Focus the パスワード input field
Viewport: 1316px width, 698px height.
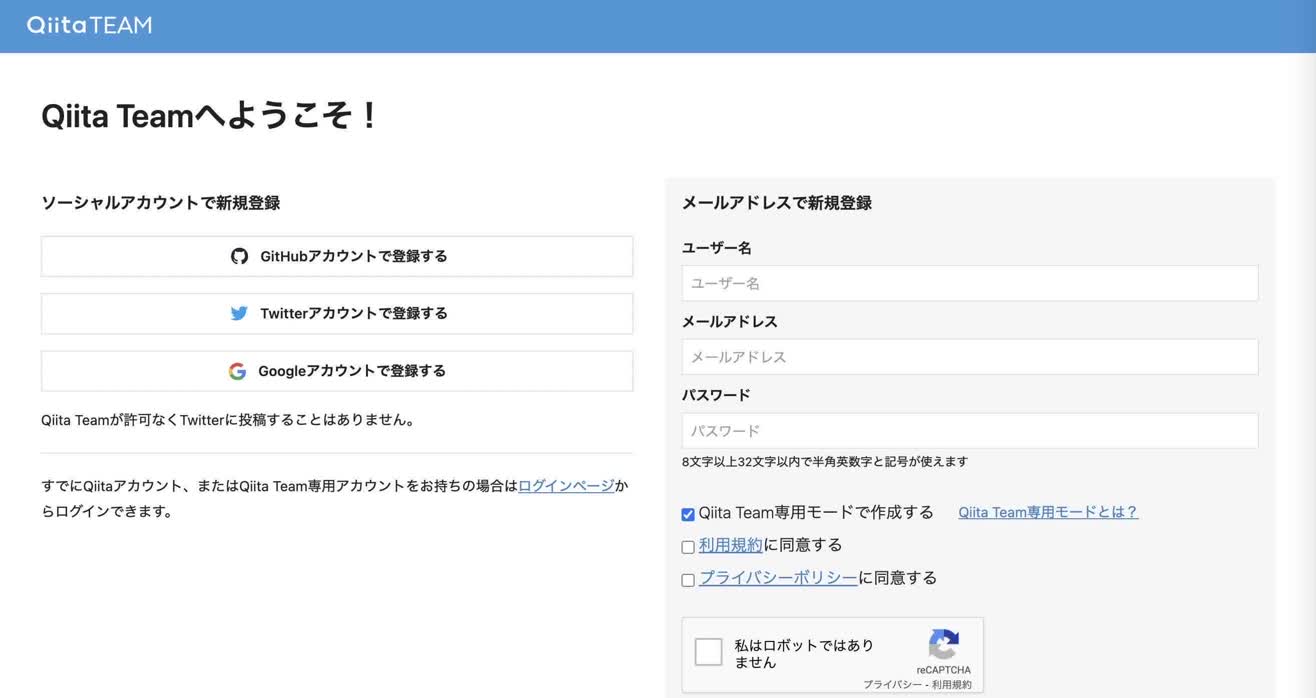[970, 431]
